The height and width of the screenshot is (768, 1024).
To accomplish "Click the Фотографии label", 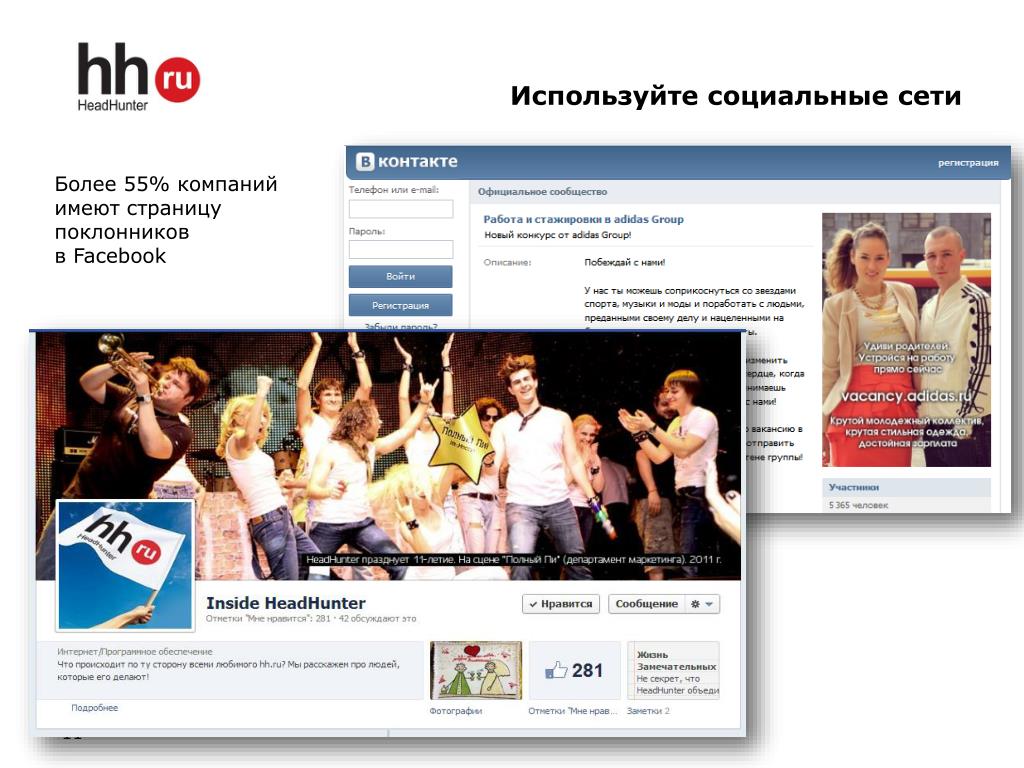I will pyautogui.click(x=456, y=711).
